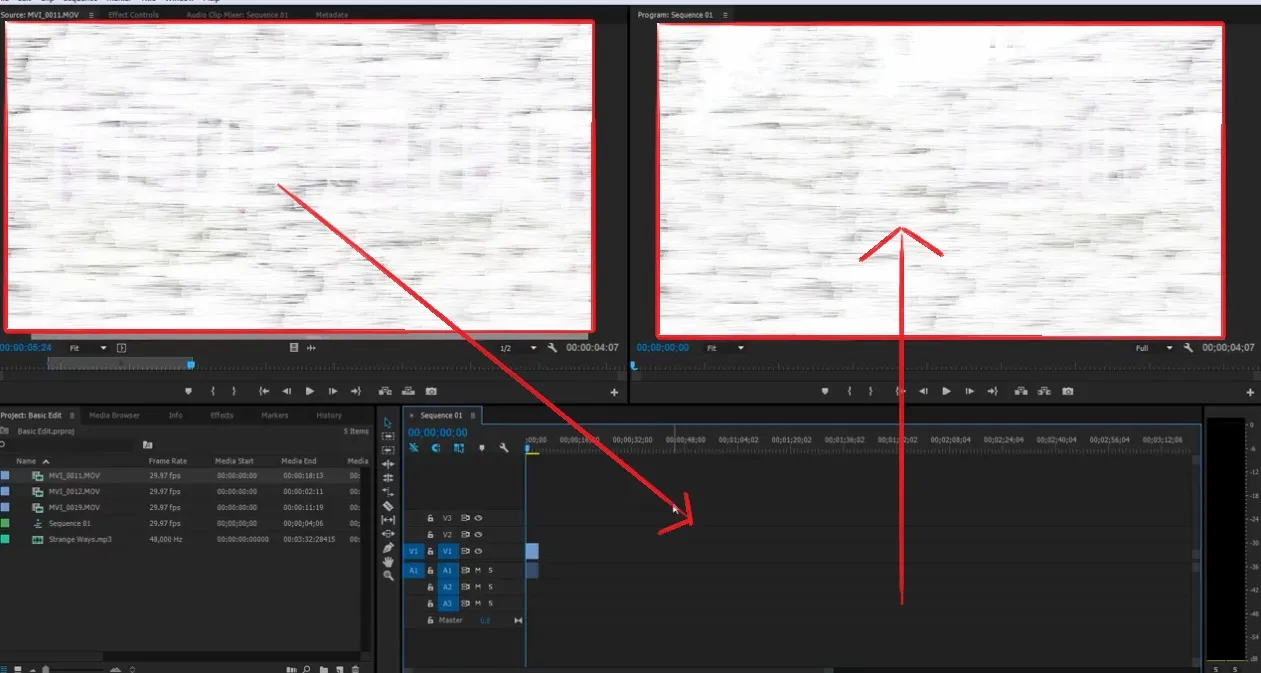
Task: Select the Selection tool arrow
Action: click(388, 423)
